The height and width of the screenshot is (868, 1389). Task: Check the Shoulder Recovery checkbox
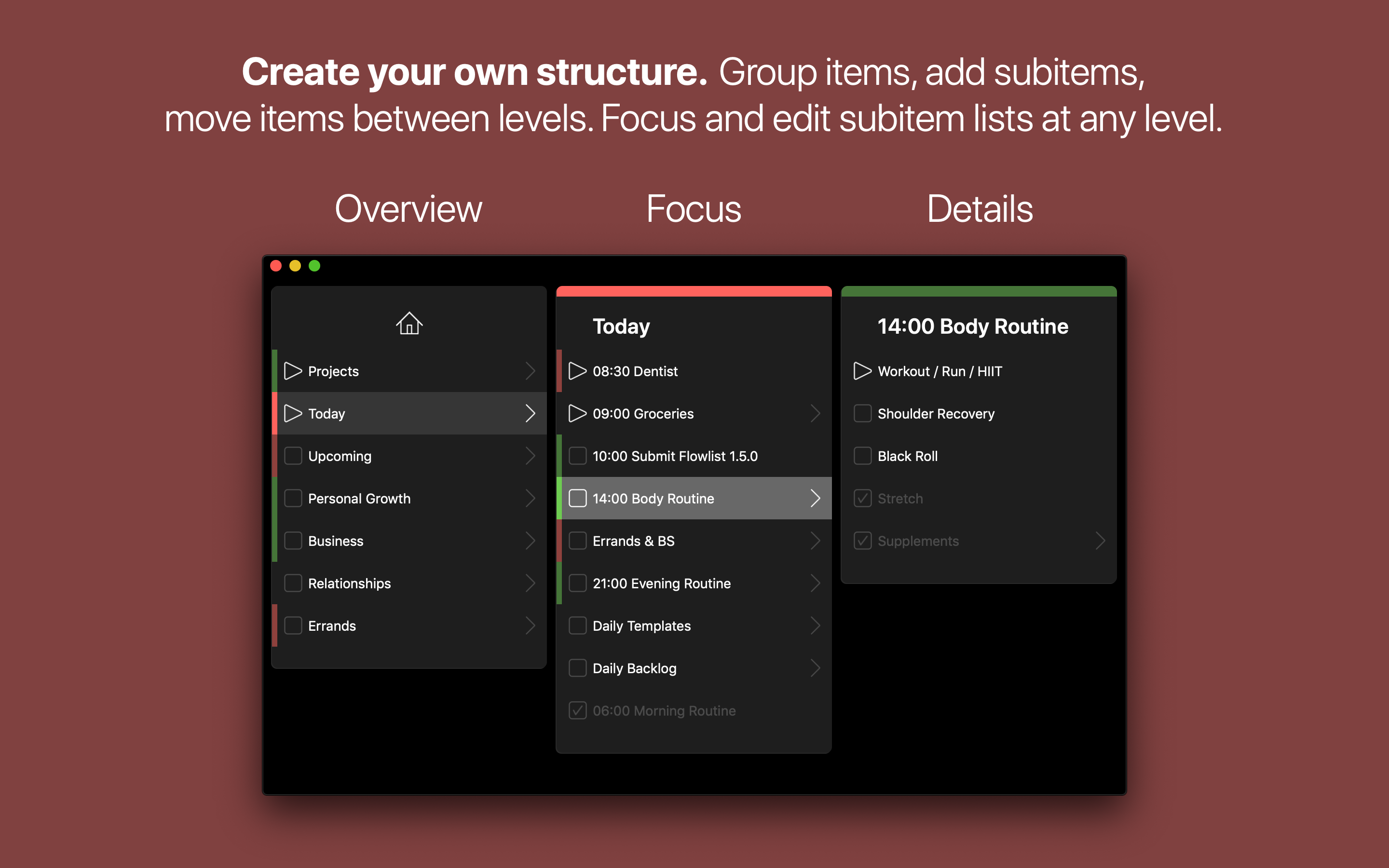pos(862,413)
